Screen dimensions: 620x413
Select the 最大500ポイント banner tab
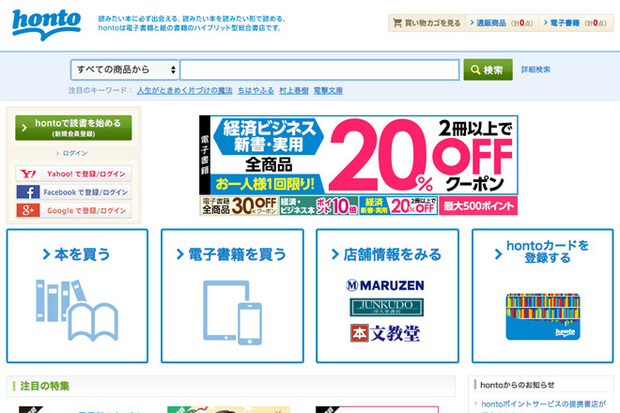(478, 206)
